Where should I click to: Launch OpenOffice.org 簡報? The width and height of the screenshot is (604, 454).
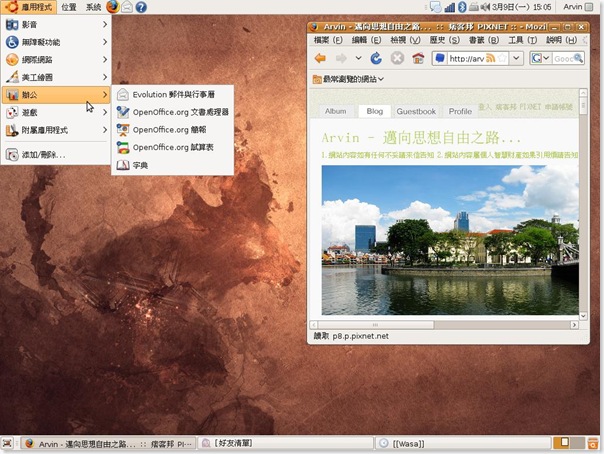pyautogui.click(x=173, y=130)
